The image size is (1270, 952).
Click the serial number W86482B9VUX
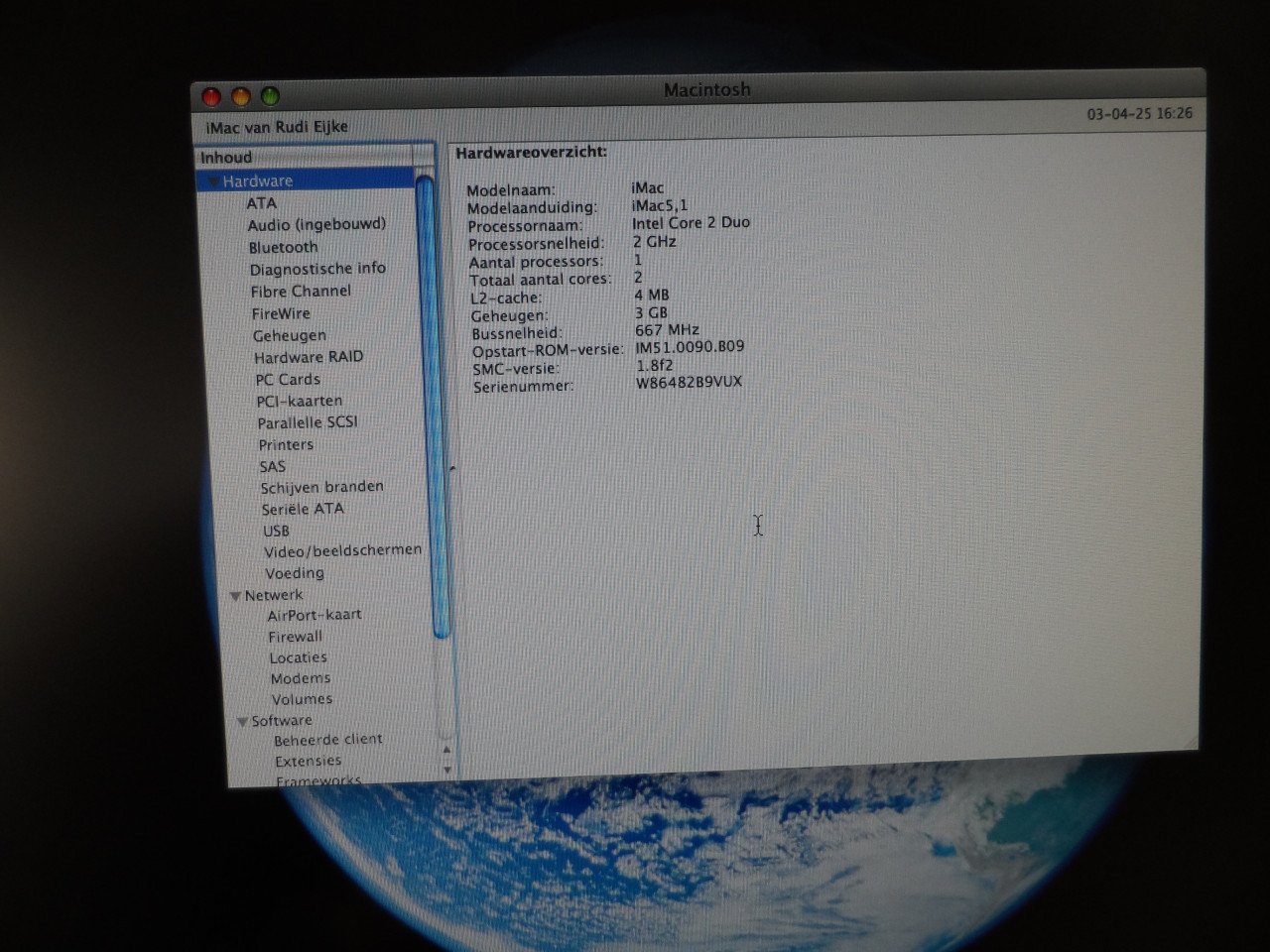click(x=689, y=383)
